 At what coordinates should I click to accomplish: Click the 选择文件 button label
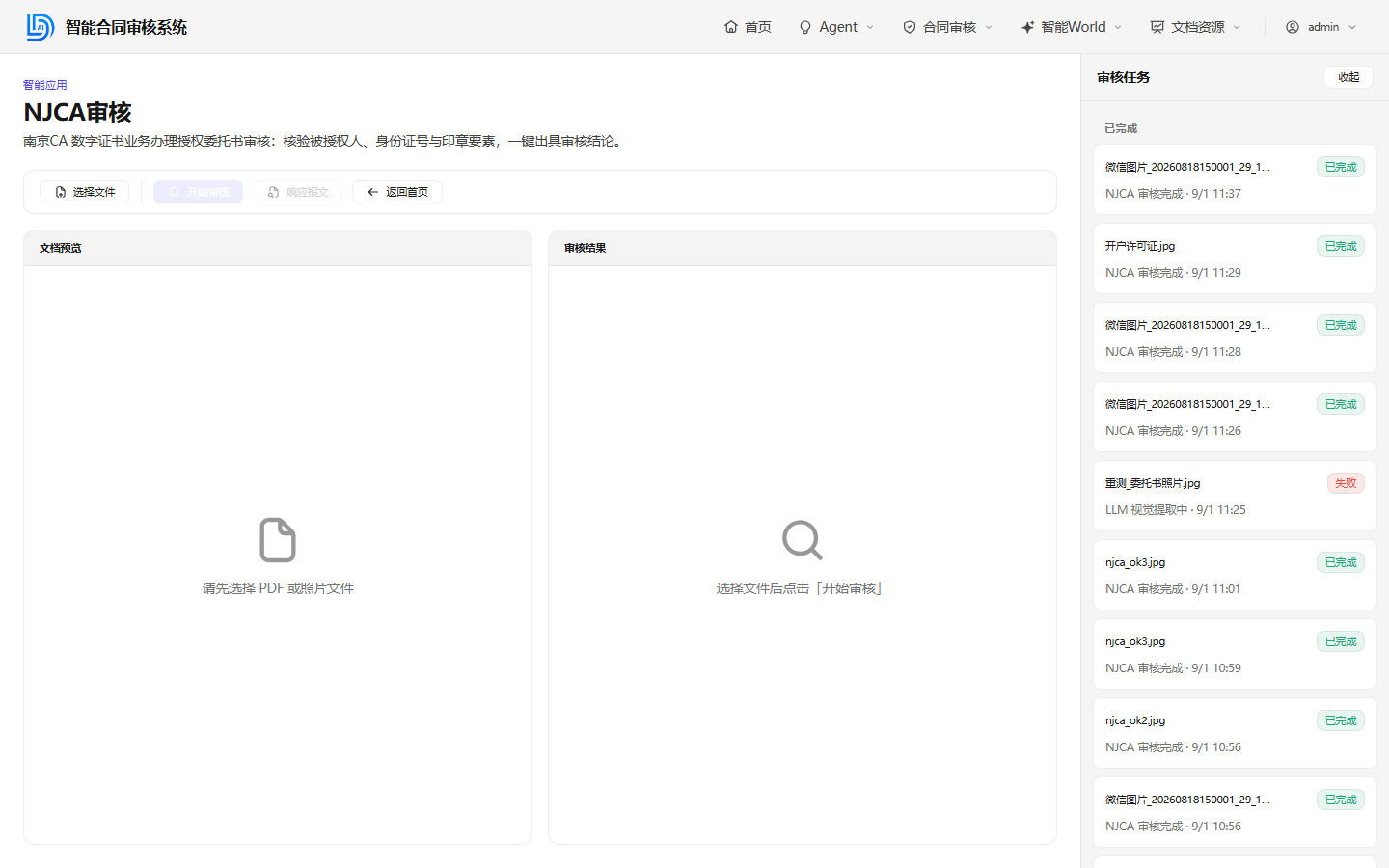pos(94,192)
